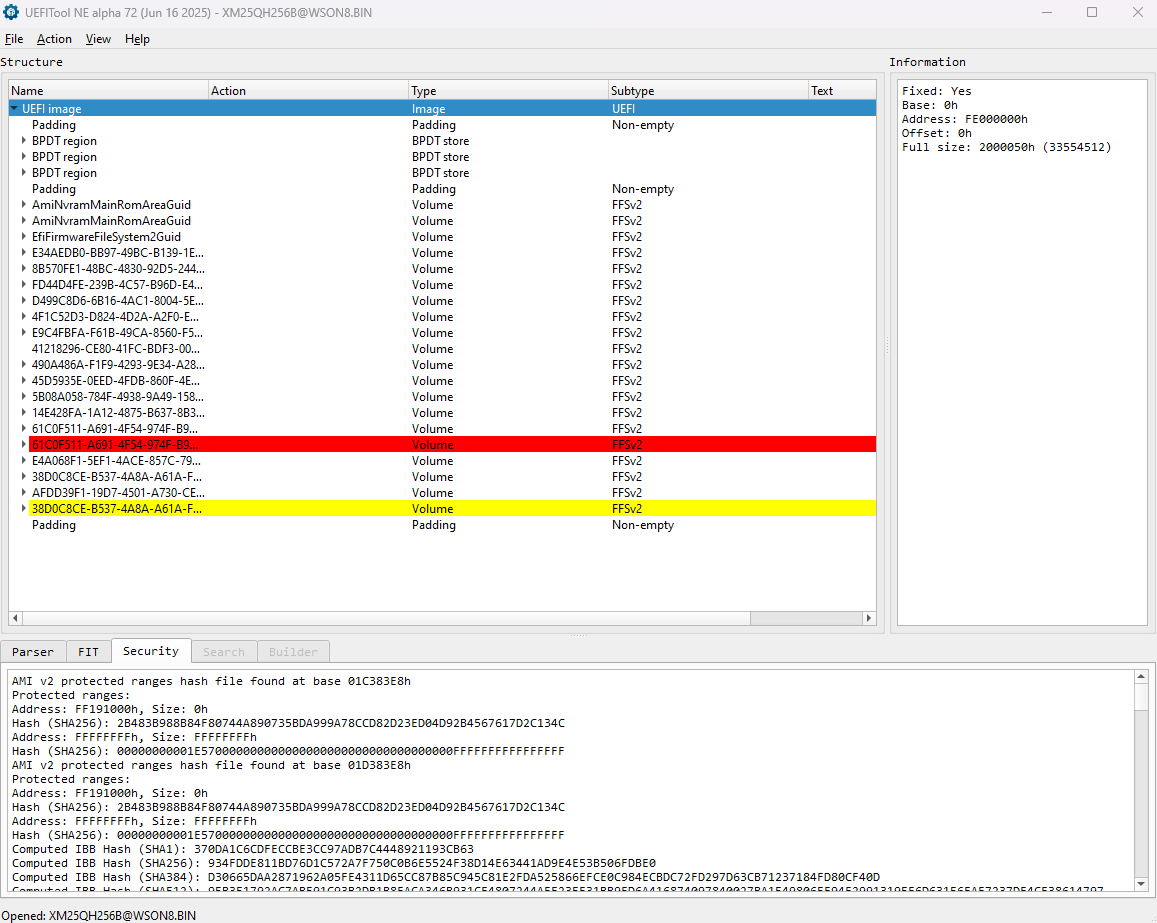The width and height of the screenshot is (1157, 923).
Task: Click the security log's scroll up arrow
Action: tap(1141, 677)
